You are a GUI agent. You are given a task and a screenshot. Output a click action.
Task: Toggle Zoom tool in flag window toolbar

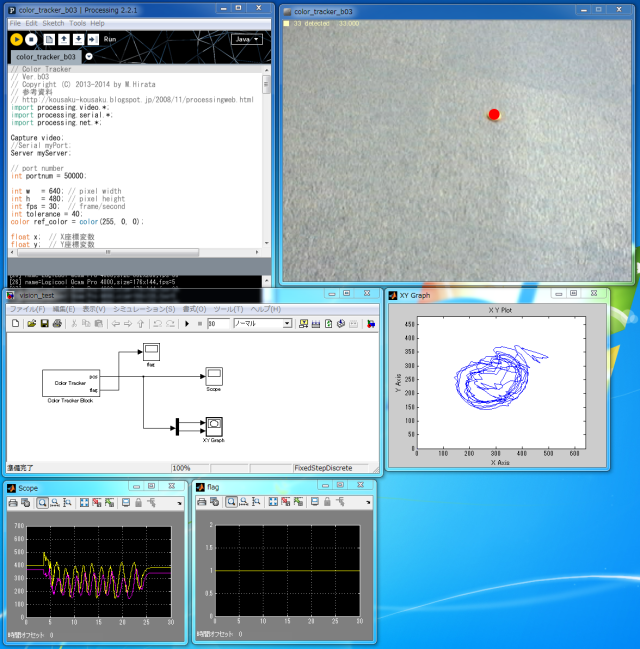click(x=231, y=502)
